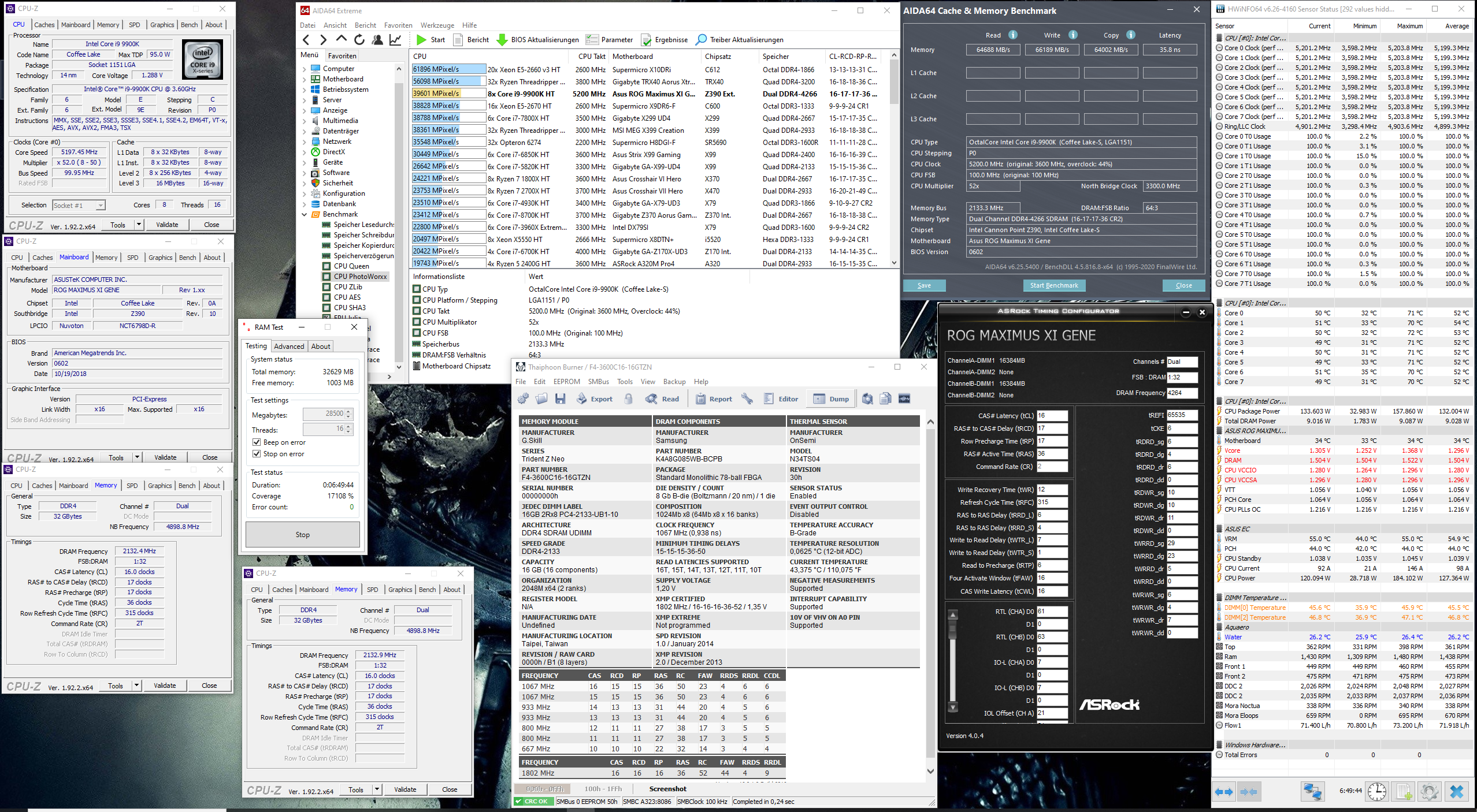Click the green Start arrow in AIDA64
Viewport: 1477px width, 812px height.
[x=421, y=40]
